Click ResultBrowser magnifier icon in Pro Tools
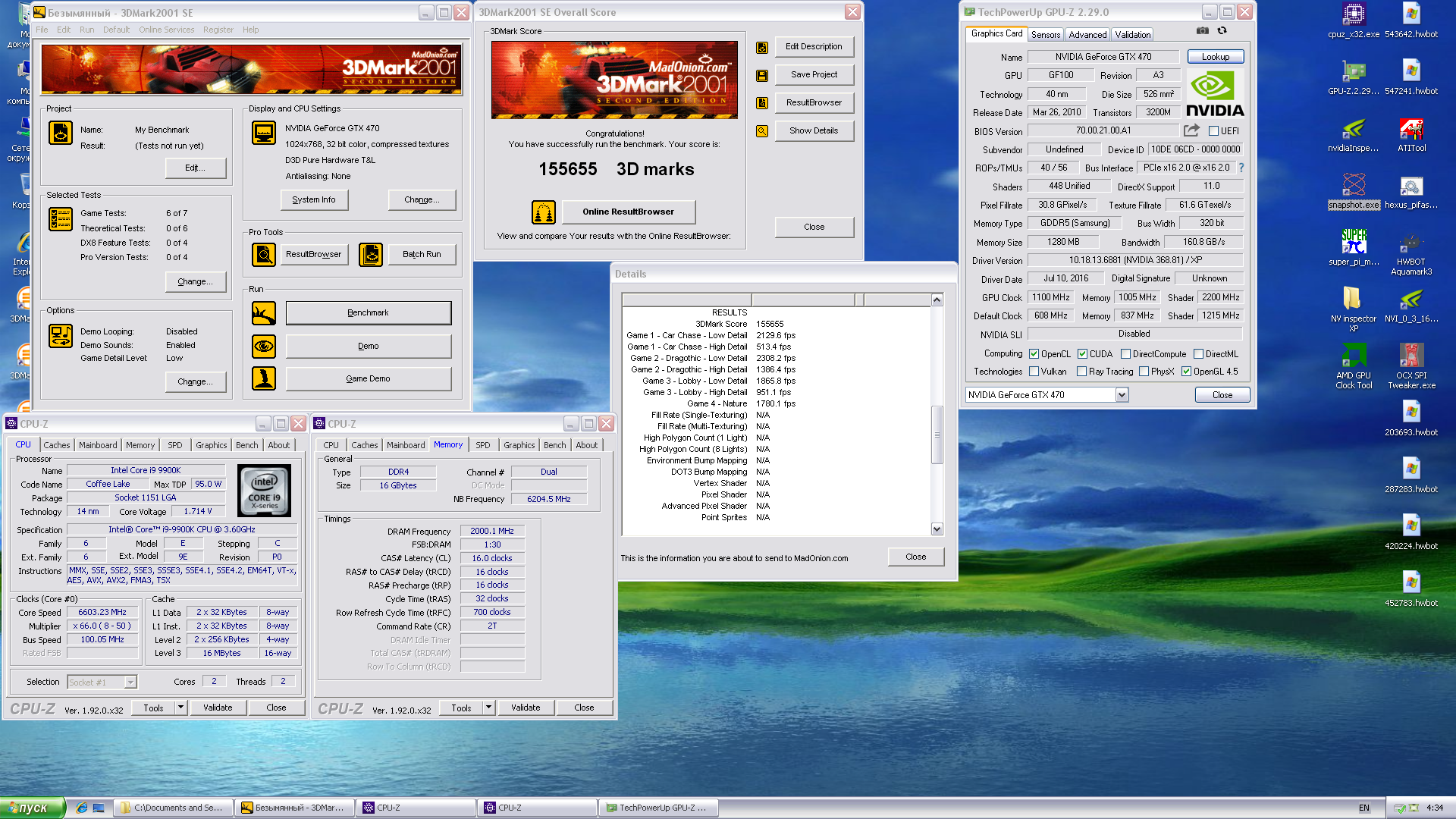The width and height of the screenshot is (1456, 819). point(264,255)
